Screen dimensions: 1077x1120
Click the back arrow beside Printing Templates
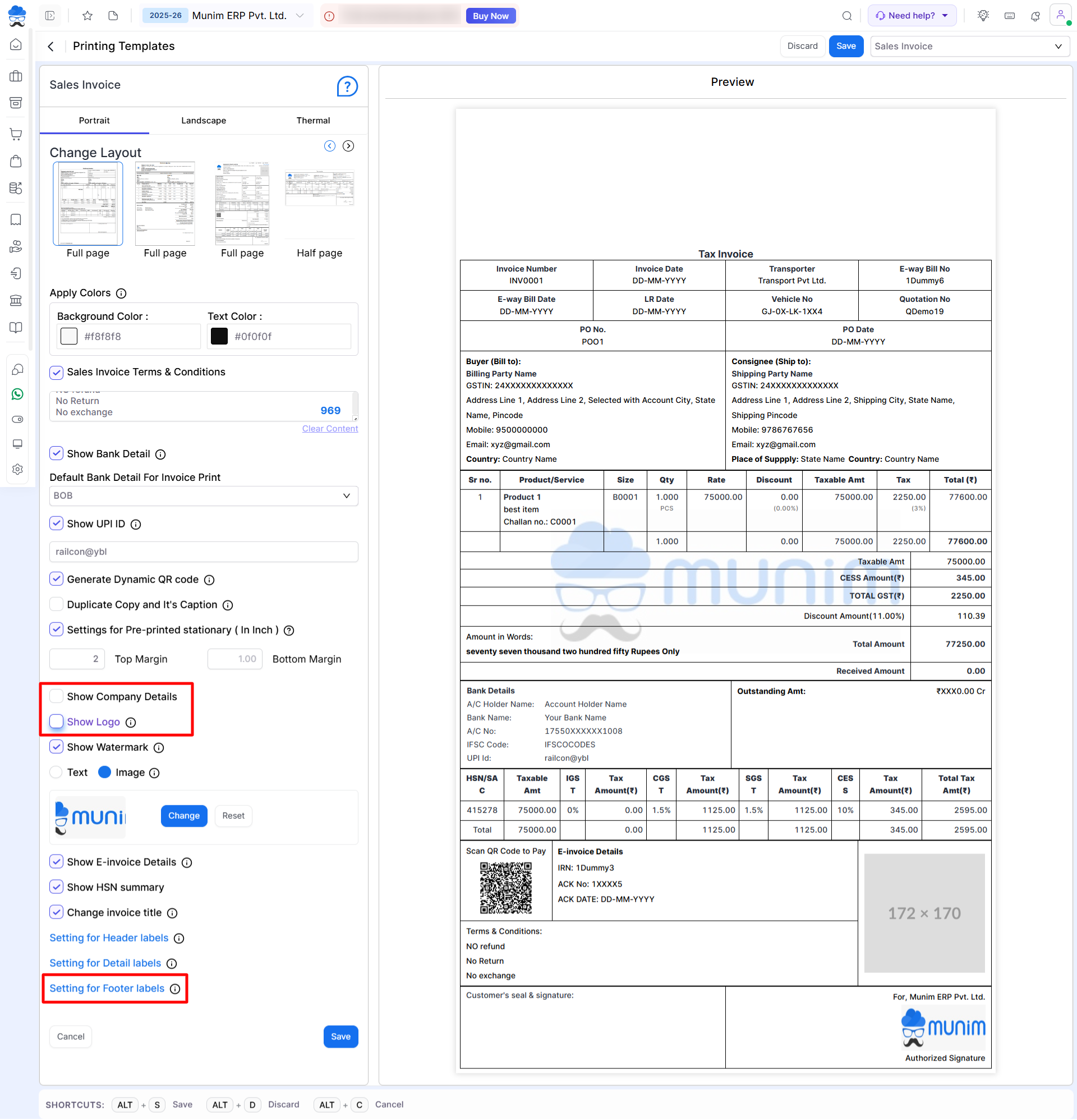(51, 46)
